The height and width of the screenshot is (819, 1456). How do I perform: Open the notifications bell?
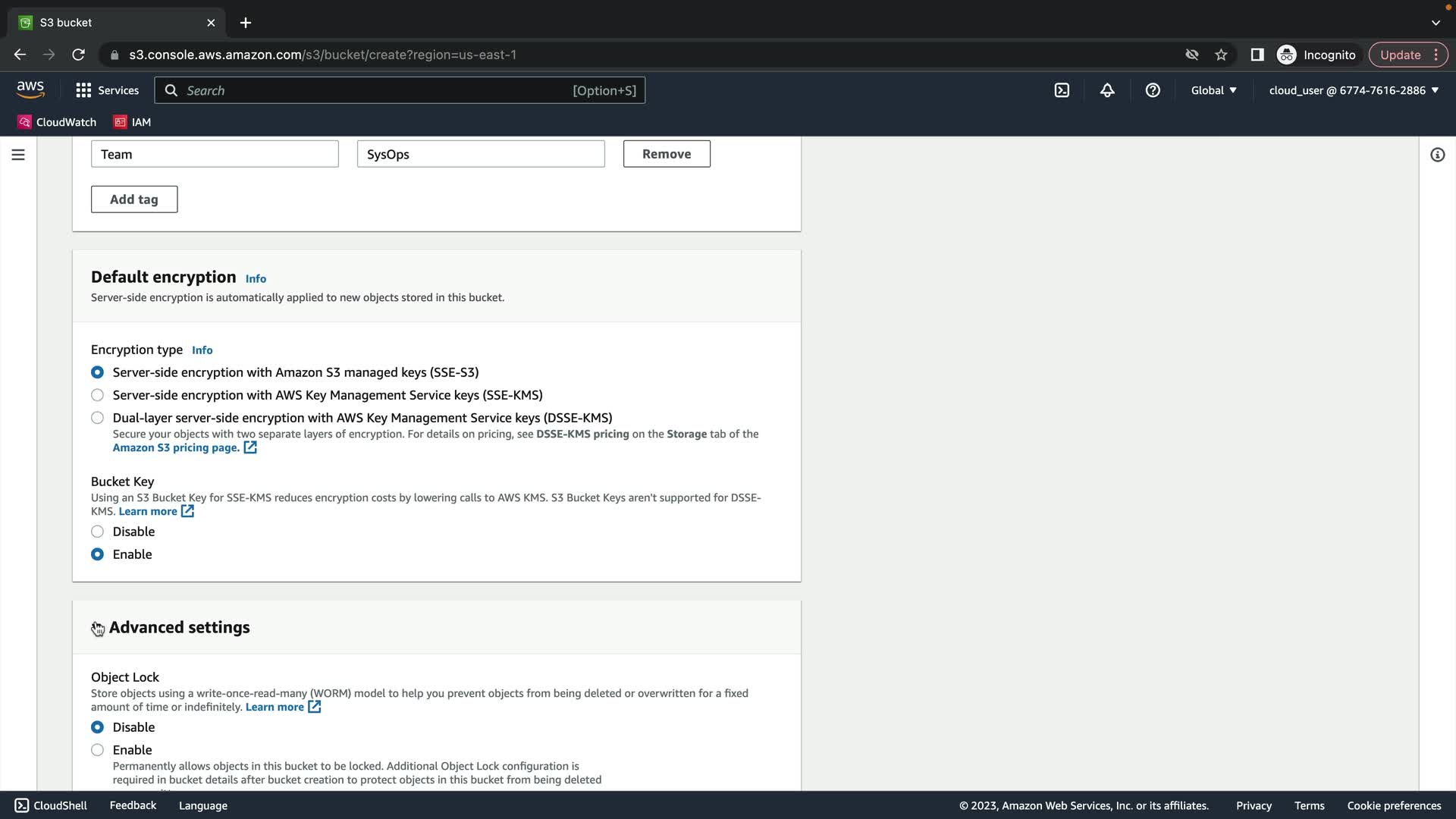(x=1107, y=90)
